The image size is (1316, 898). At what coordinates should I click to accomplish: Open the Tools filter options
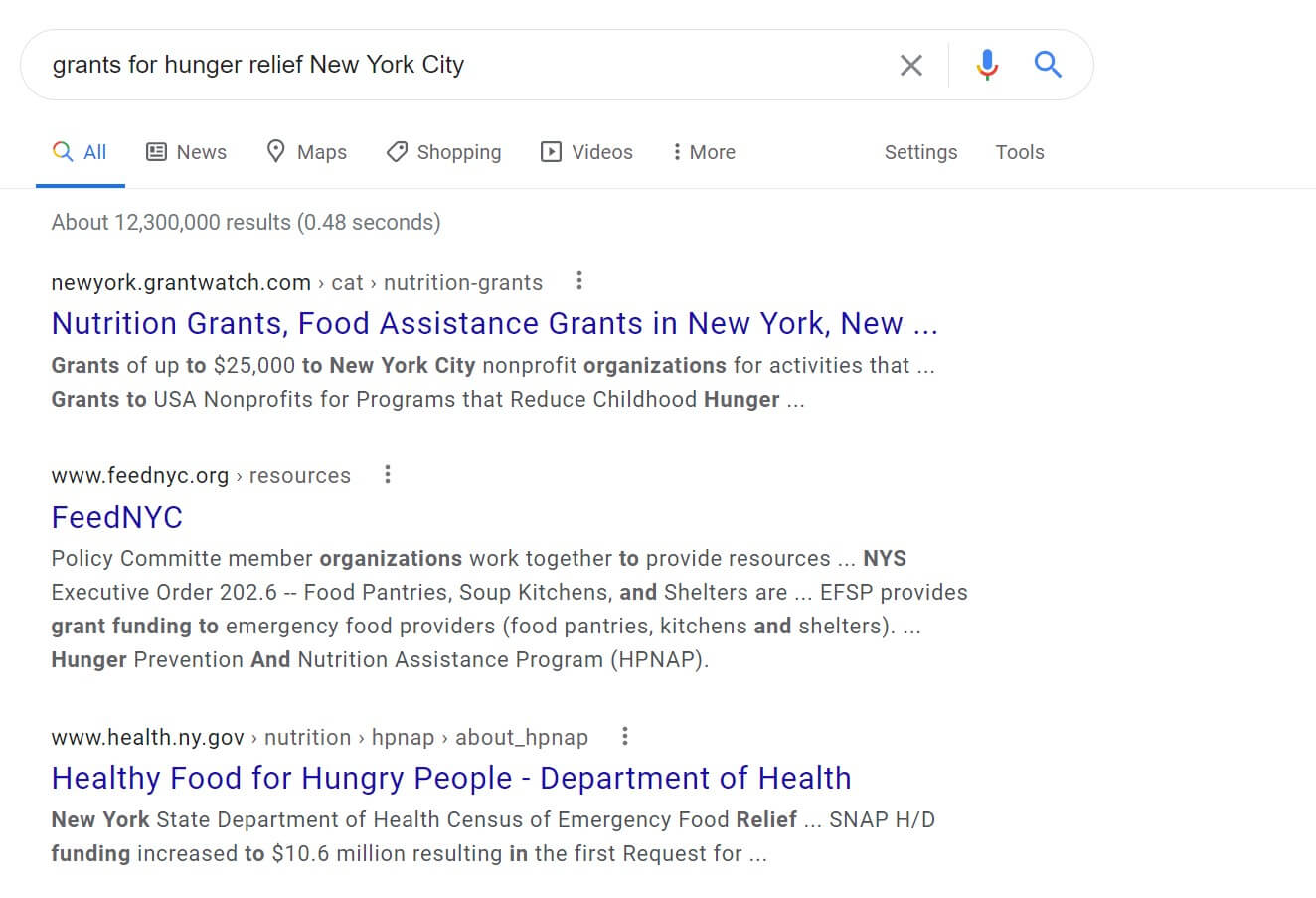(1020, 152)
